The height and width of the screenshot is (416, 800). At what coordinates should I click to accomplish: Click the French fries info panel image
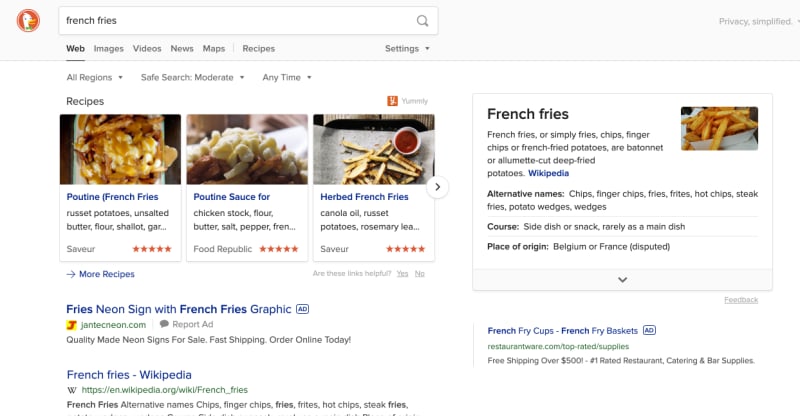coord(719,129)
